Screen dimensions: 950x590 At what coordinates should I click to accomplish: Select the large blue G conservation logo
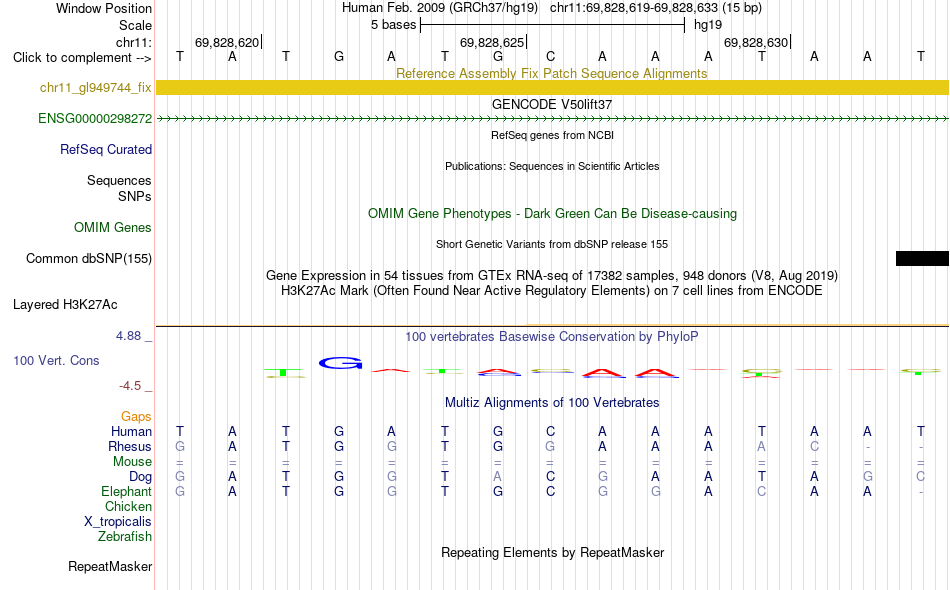(x=340, y=363)
